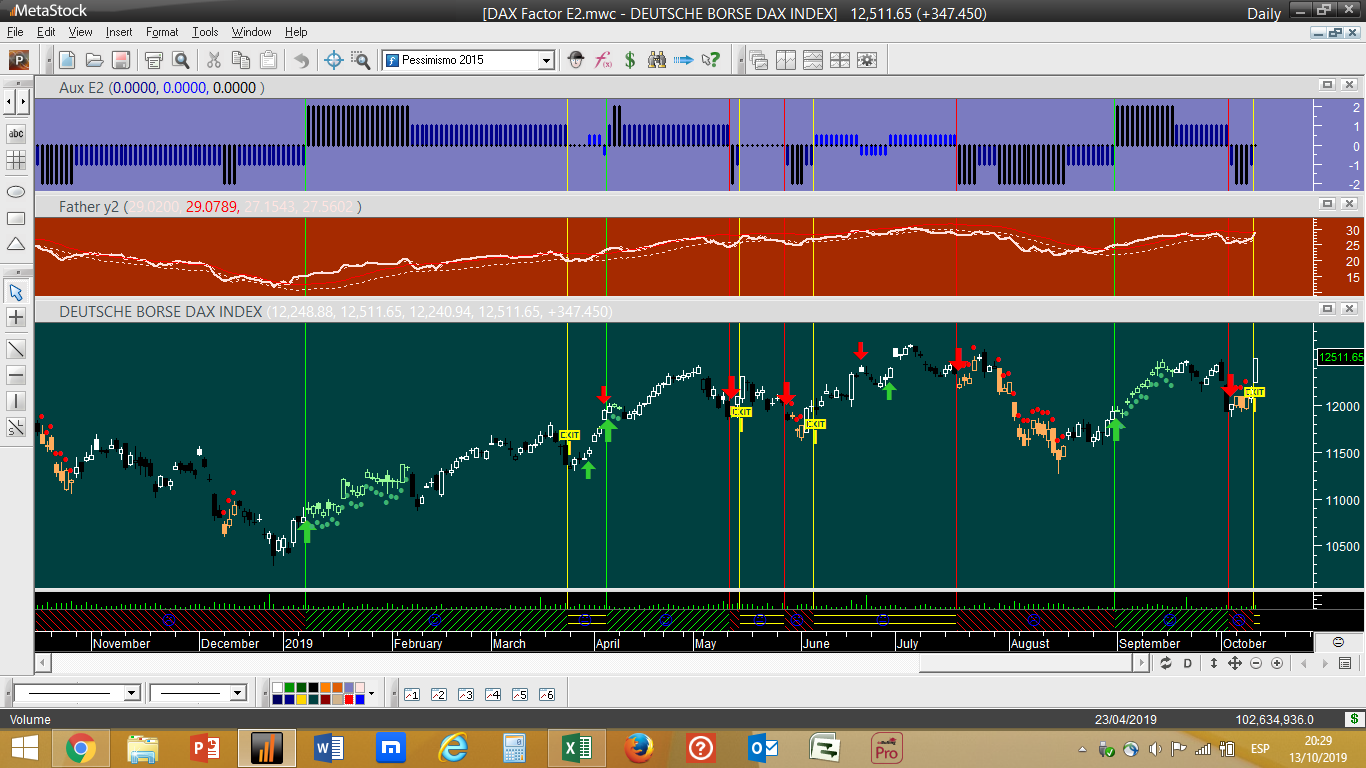
Task: Click the crosshair target toolbar icon
Action: [x=334, y=60]
